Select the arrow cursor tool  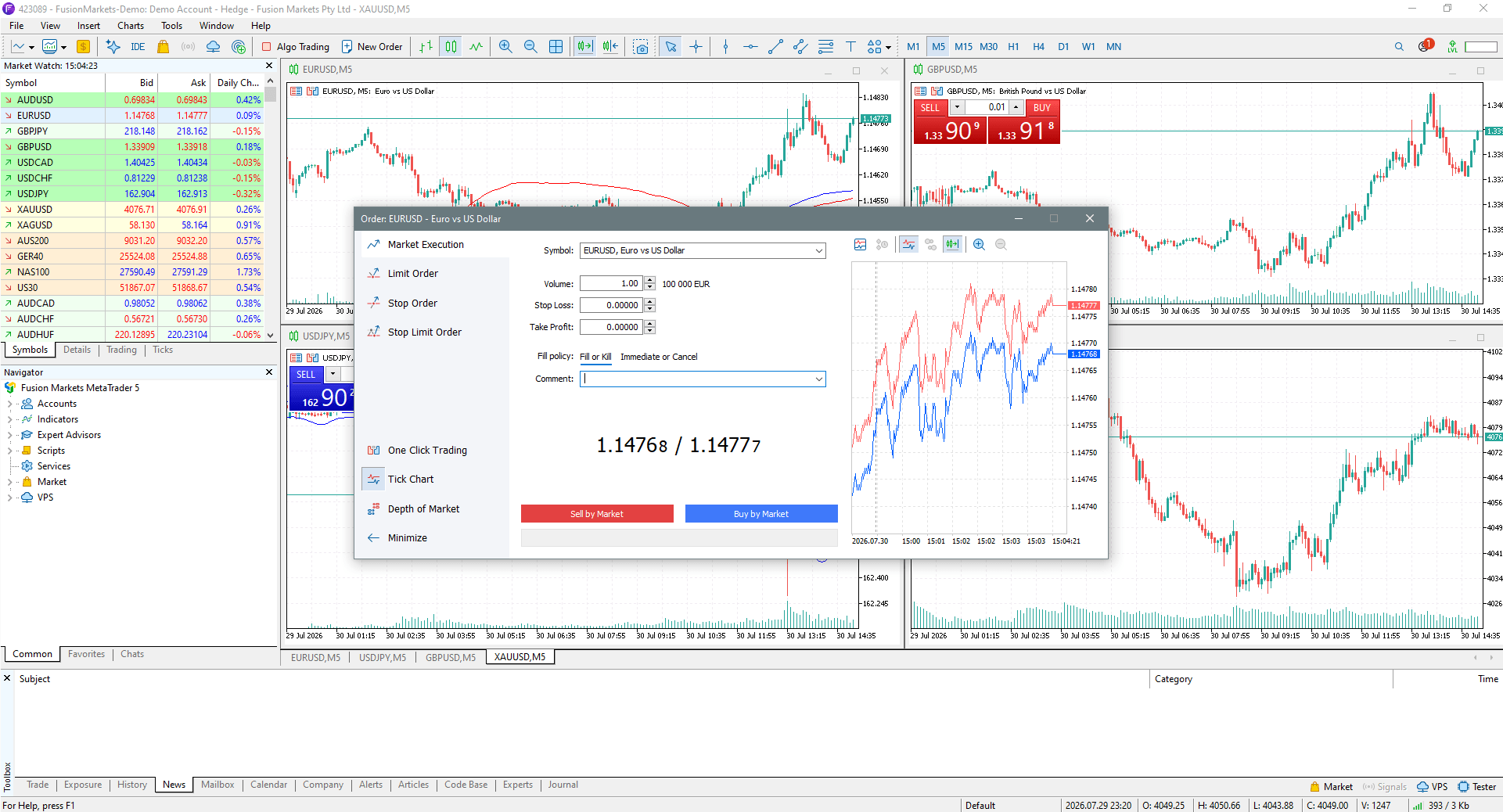(x=671, y=47)
